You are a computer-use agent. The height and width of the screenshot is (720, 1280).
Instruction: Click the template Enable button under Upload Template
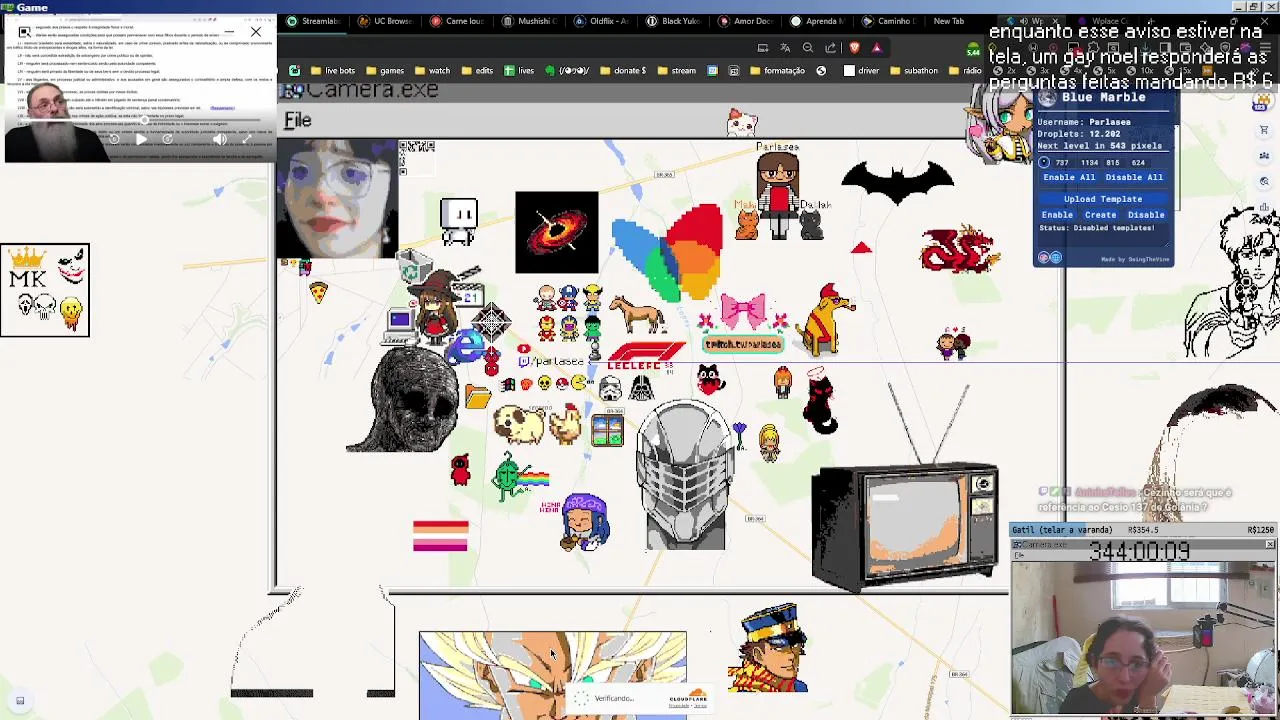(x=1057, y=215)
